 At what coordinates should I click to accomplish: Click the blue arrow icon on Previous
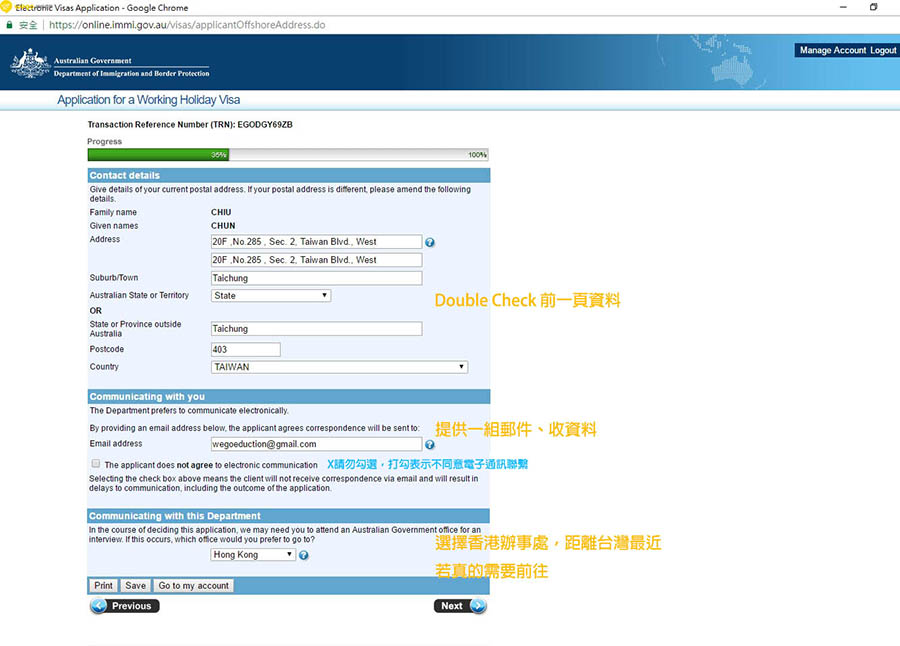tap(99, 606)
